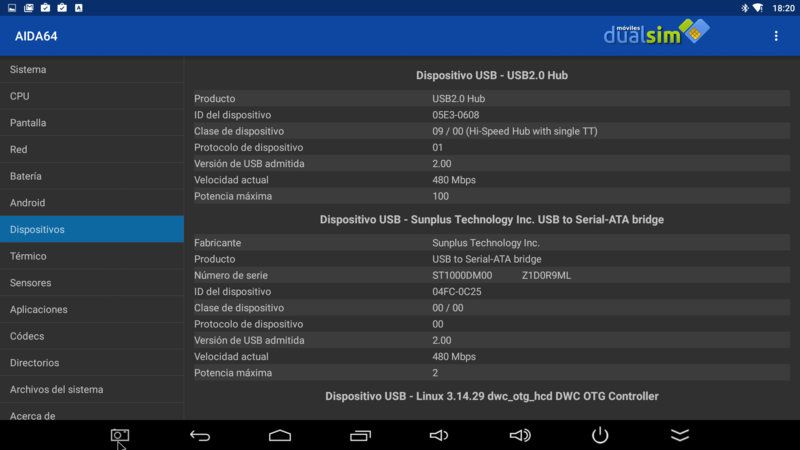Tap the back arrow navigation icon

tap(200, 435)
